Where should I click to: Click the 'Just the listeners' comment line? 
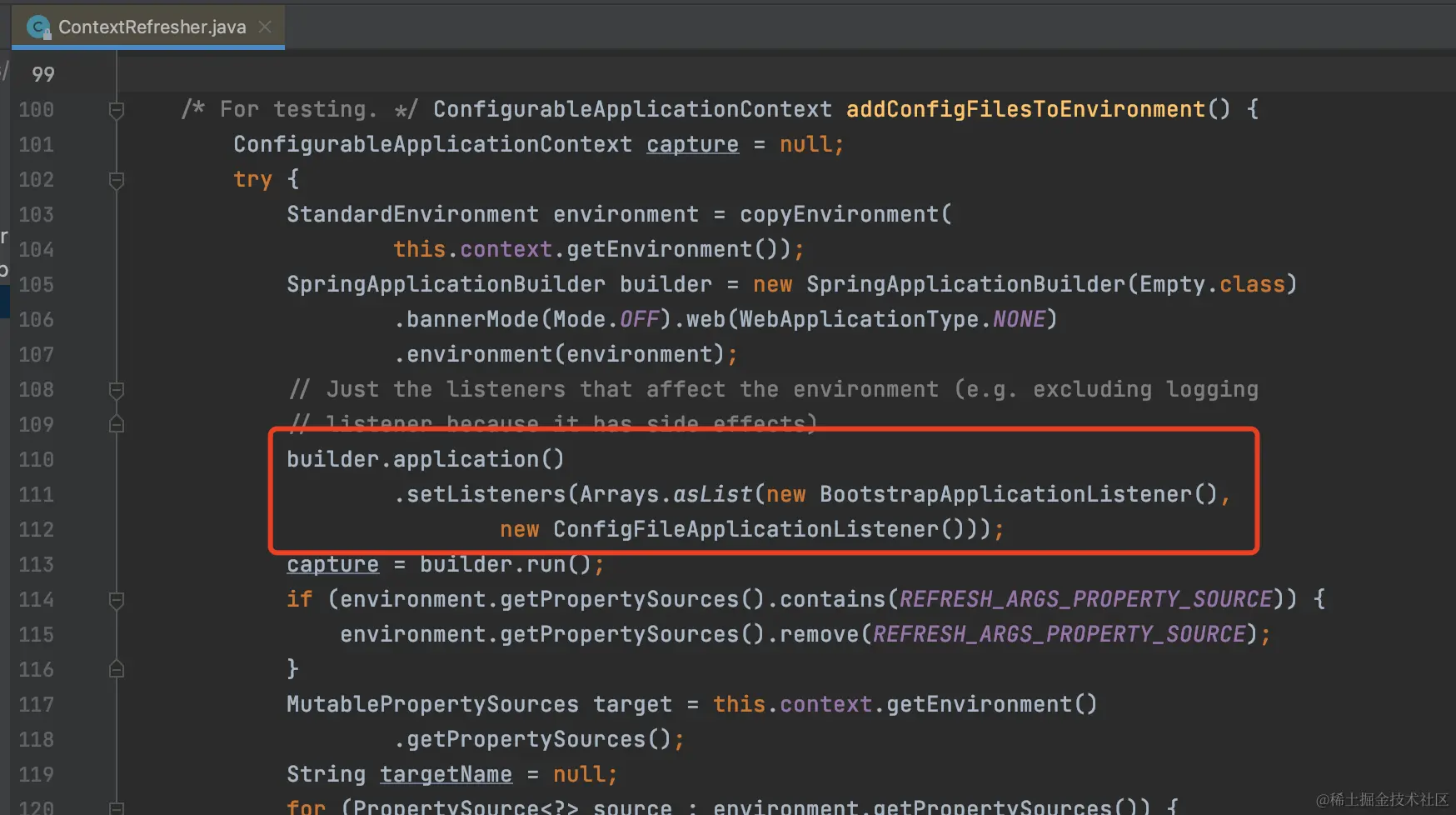774,389
